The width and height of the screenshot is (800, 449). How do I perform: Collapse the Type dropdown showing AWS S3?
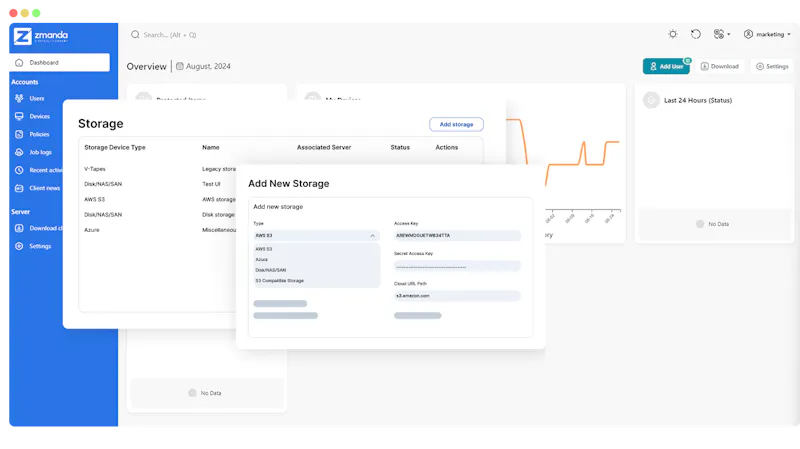316,236
